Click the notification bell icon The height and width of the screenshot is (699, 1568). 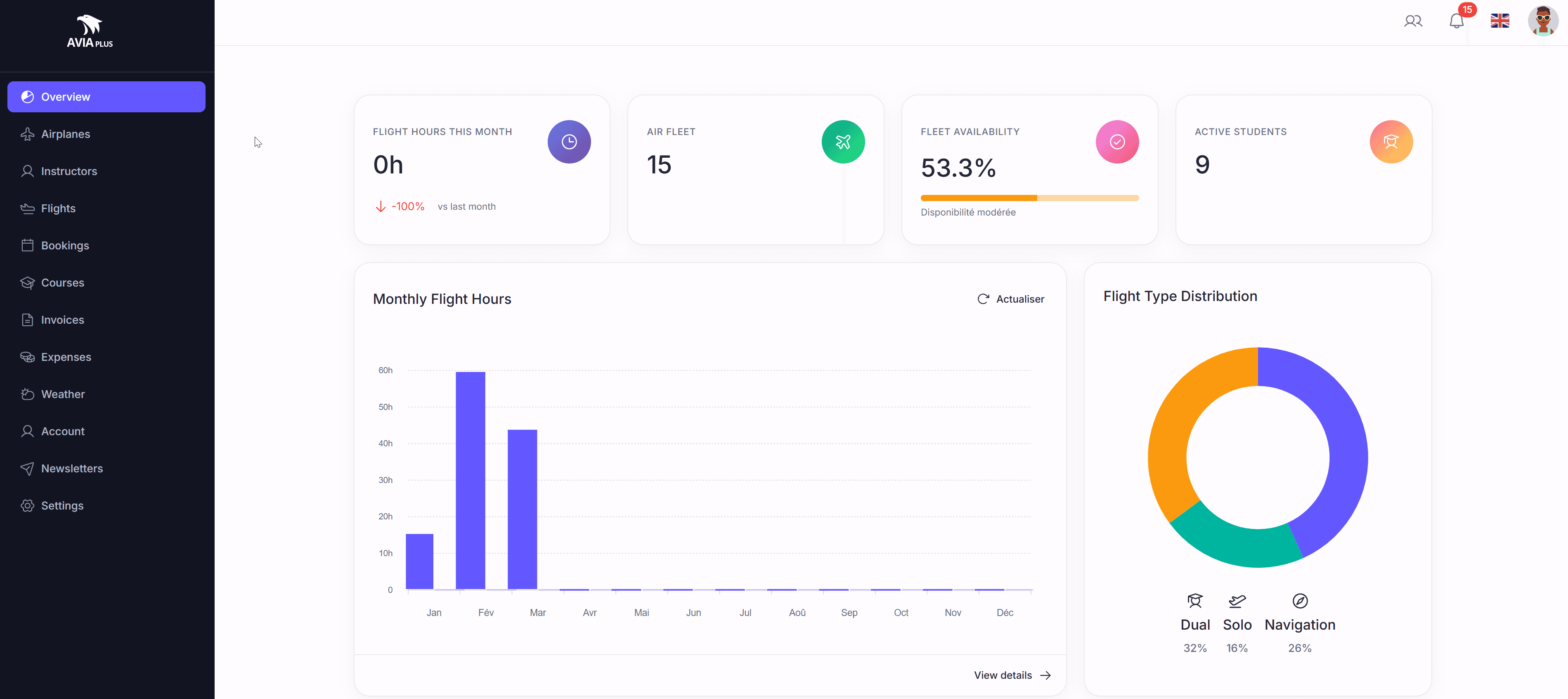1457,21
